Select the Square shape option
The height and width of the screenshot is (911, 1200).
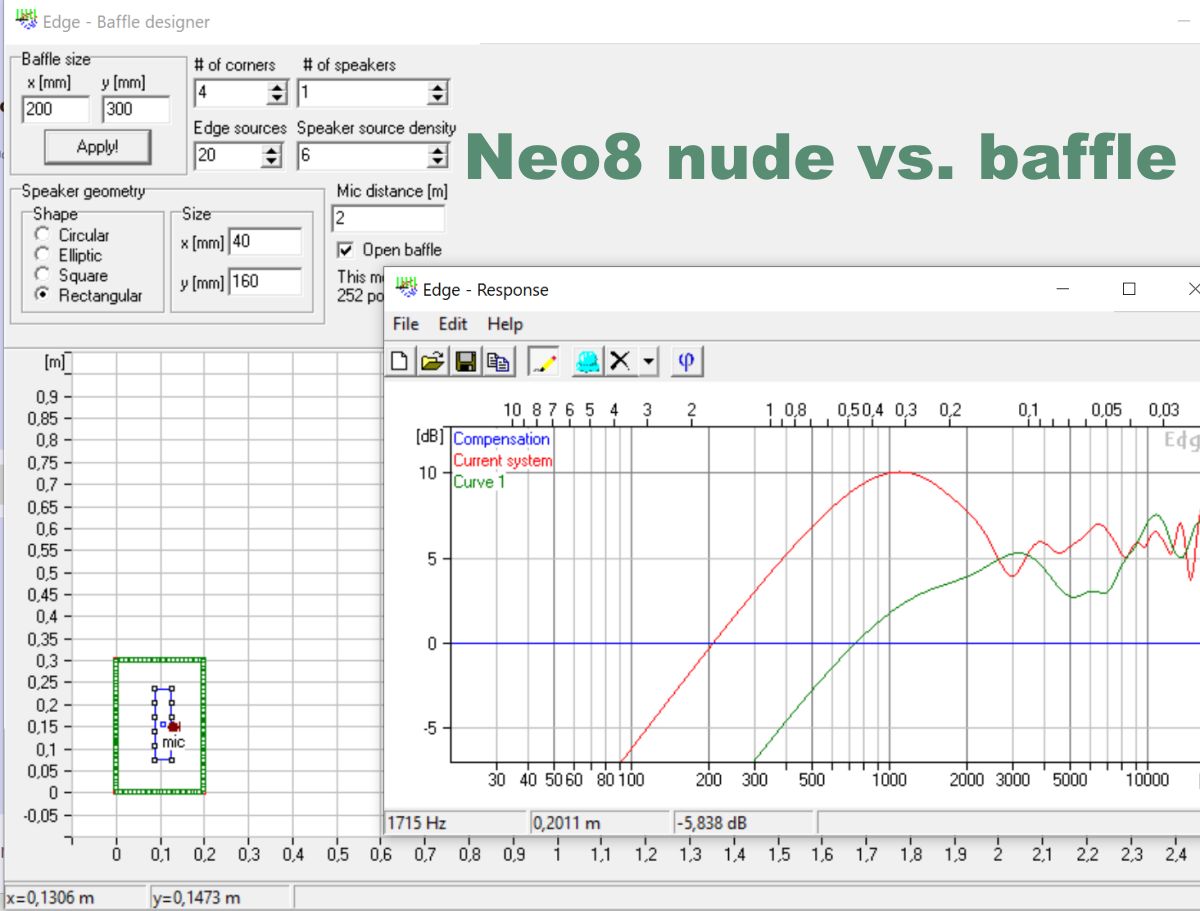coord(42,275)
